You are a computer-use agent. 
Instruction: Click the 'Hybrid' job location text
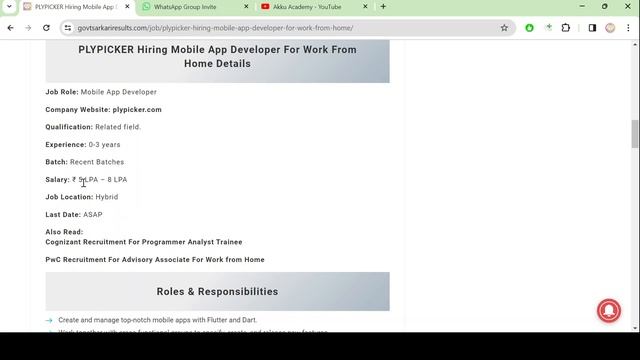pos(107,197)
